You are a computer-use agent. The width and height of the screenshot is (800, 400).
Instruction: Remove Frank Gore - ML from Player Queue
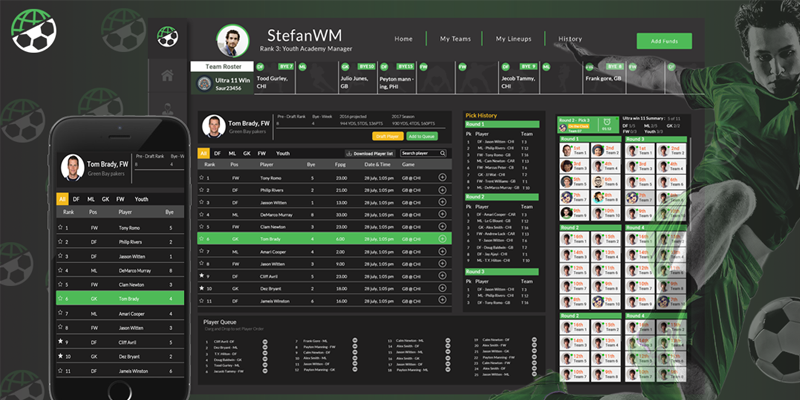click(x=355, y=340)
